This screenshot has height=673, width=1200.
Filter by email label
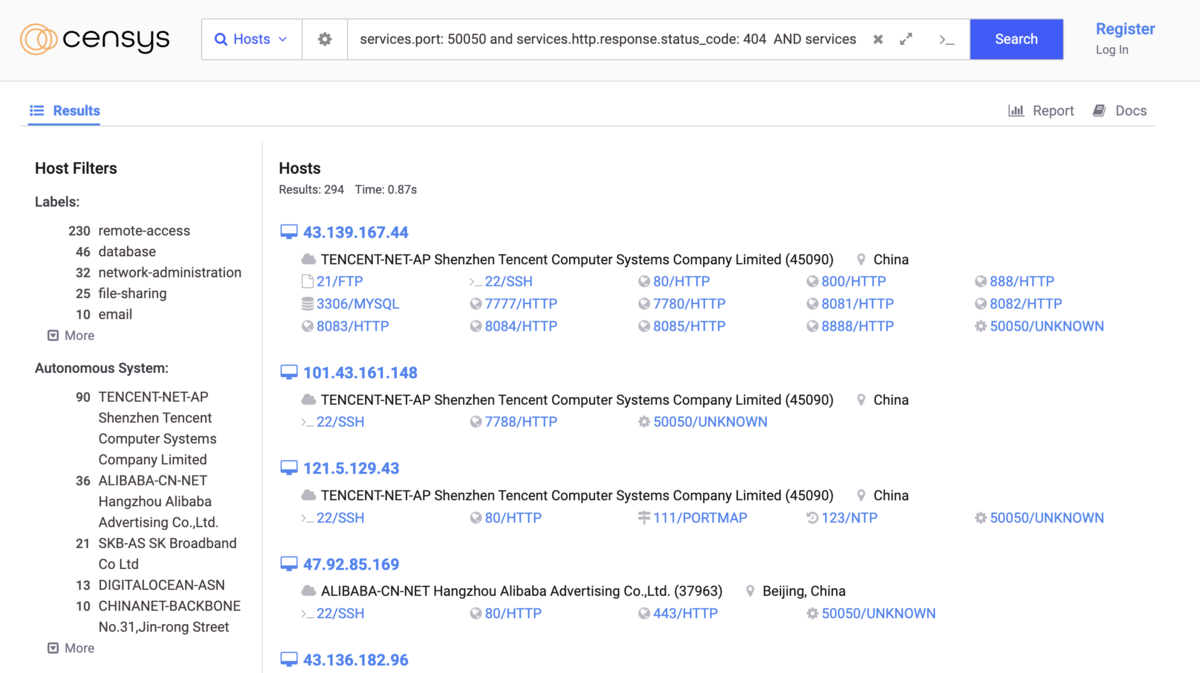click(115, 315)
